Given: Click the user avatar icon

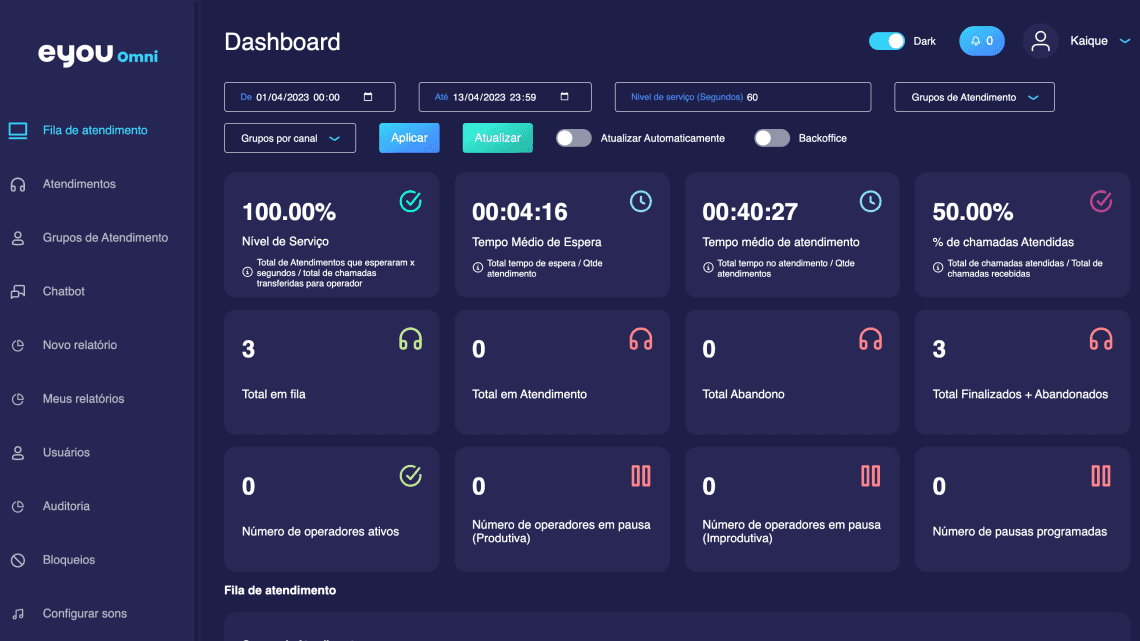Looking at the screenshot, I should point(1040,41).
